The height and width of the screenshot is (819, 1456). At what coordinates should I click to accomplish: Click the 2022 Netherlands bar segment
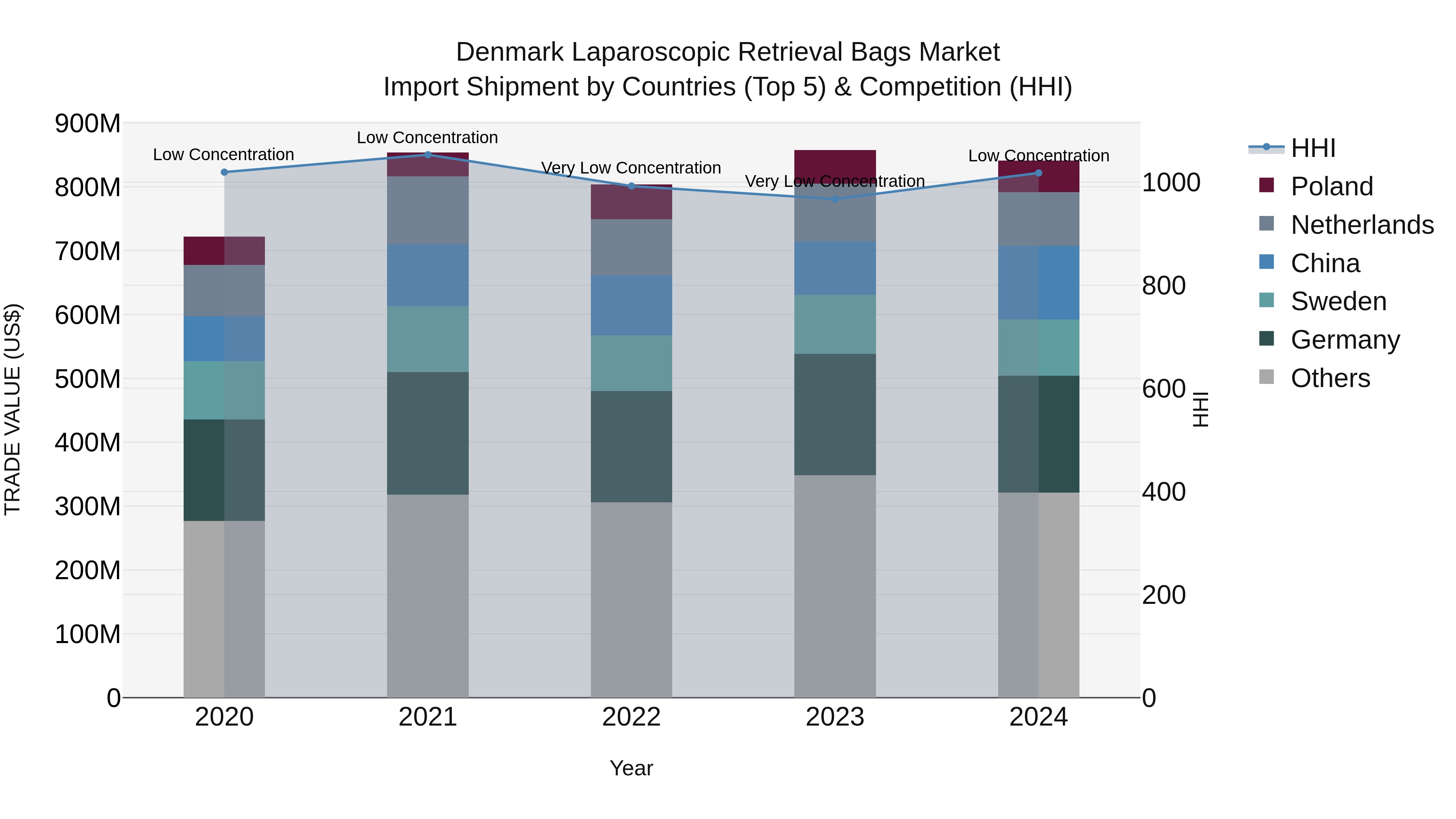pyautogui.click(x=631, y=248)
